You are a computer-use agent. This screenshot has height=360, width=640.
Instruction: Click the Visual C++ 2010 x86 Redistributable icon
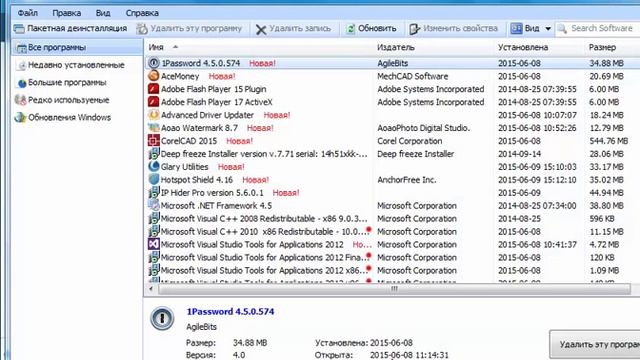[x=153, y=231]
